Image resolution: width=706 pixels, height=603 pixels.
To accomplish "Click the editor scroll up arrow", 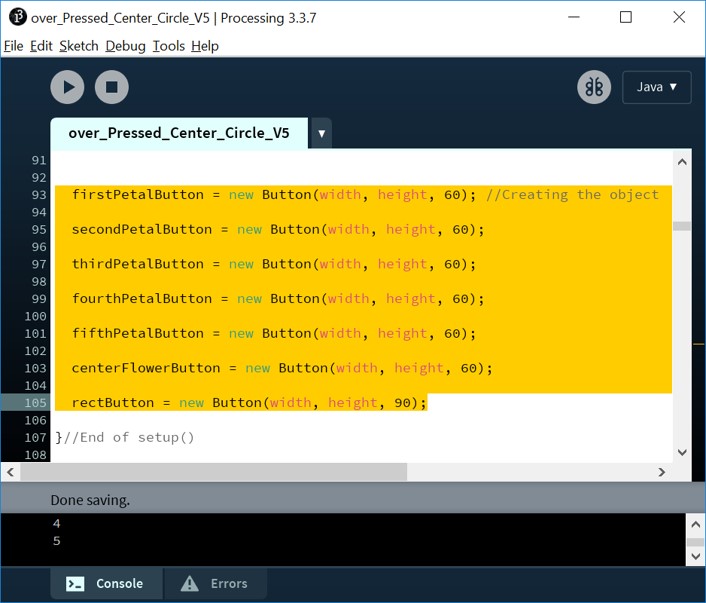I will point(682,162).
